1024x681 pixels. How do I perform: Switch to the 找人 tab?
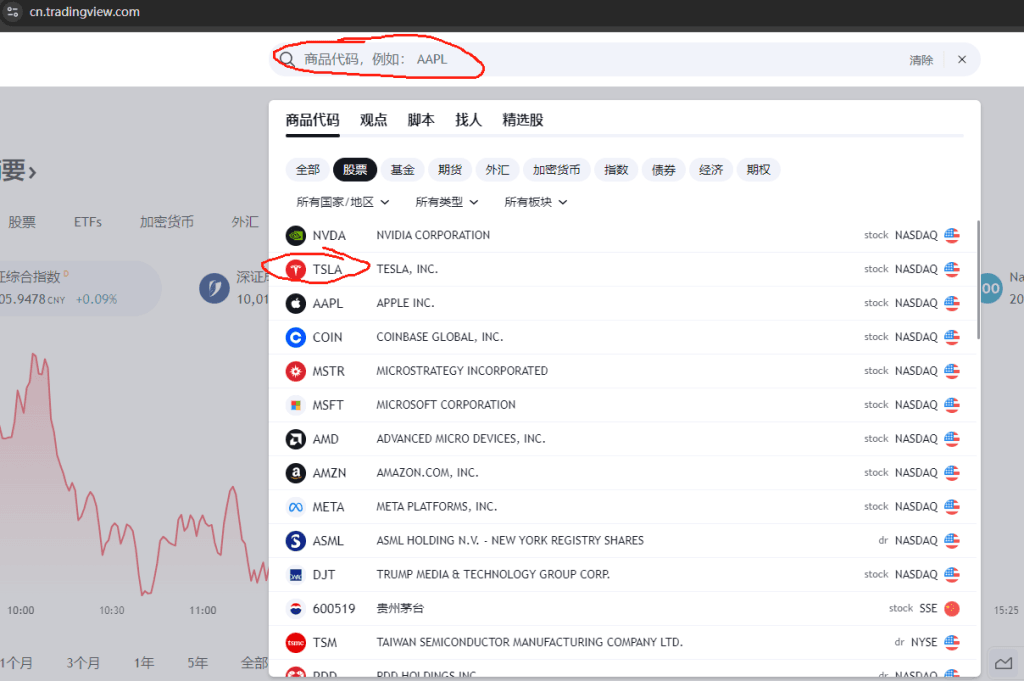coord(468,120)
